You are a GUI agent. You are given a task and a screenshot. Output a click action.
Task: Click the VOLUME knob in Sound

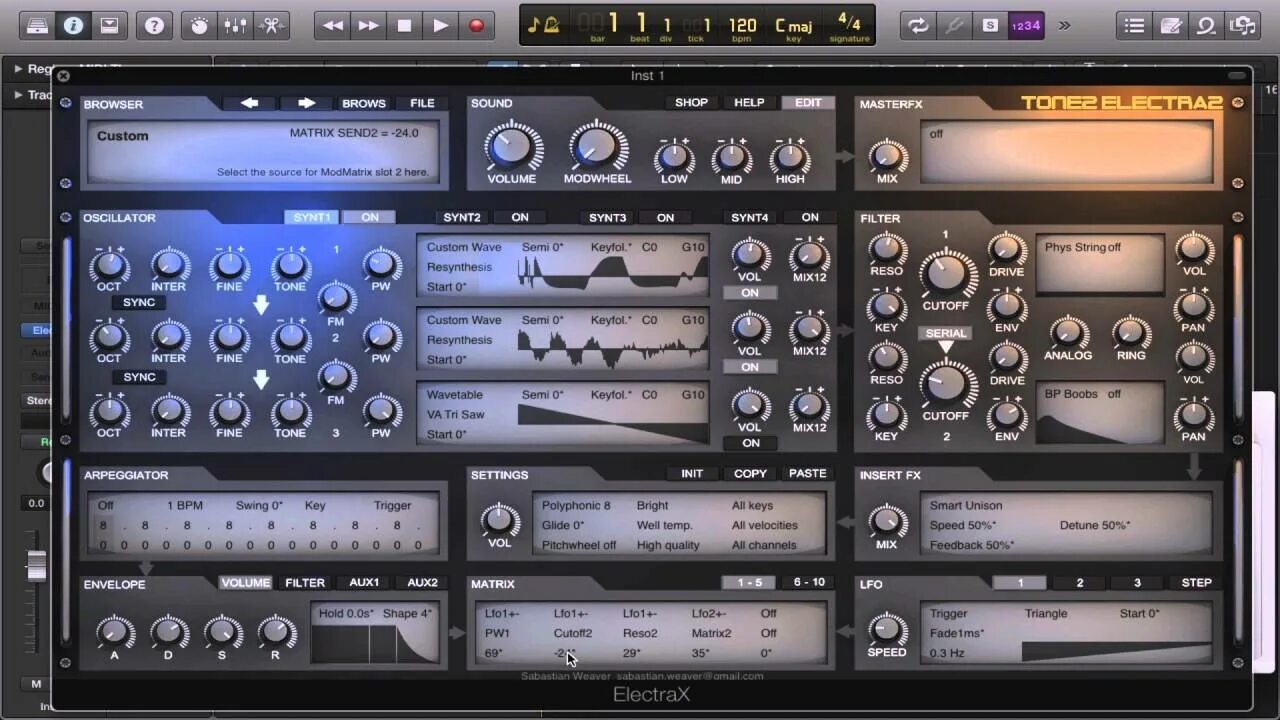tap(512, 148)
